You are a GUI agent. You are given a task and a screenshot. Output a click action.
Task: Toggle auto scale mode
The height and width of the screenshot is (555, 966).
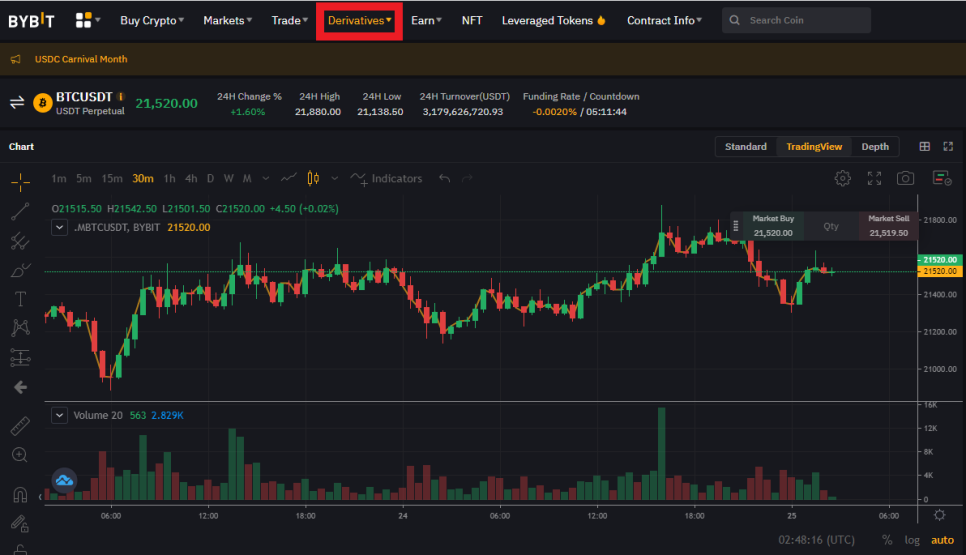(942, 540)
